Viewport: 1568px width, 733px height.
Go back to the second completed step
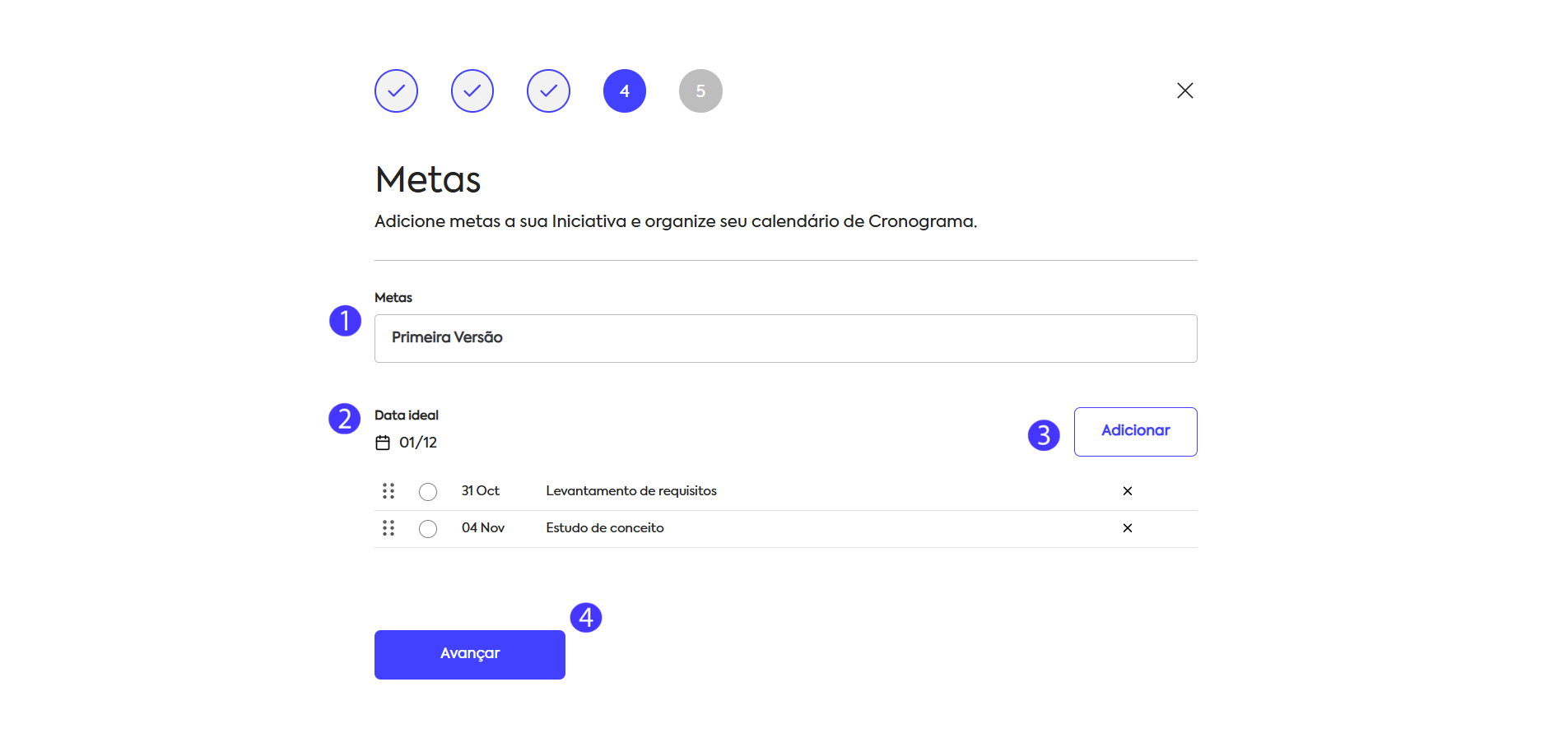[472, 91]
